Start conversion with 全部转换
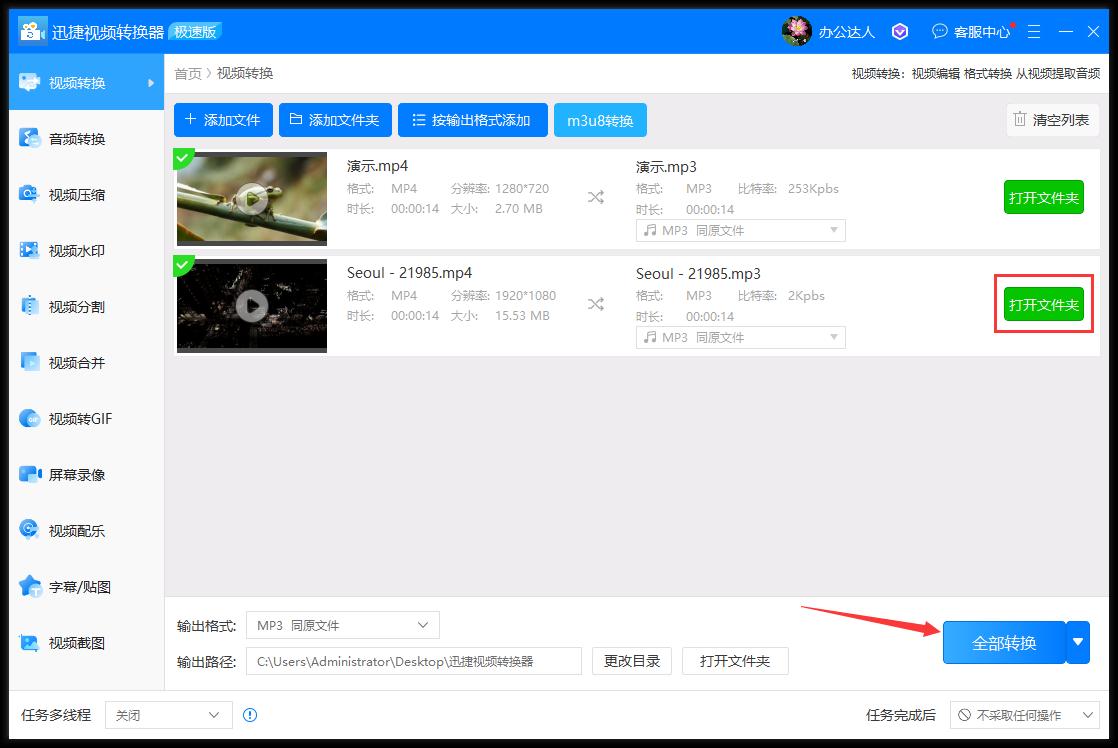The height and width of the screenshot is (748, 1118). 1004,642
